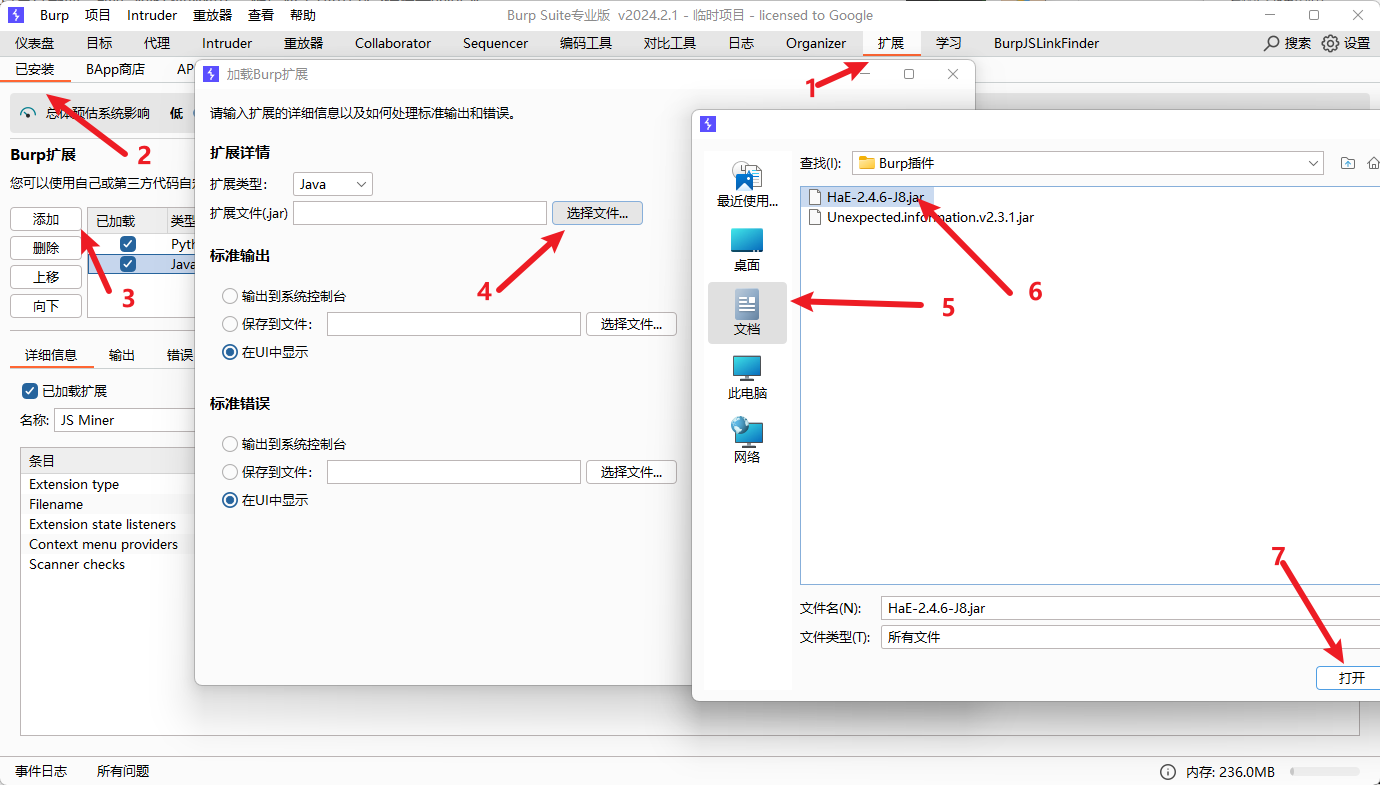Click the 添加 button

coord(46,219)
